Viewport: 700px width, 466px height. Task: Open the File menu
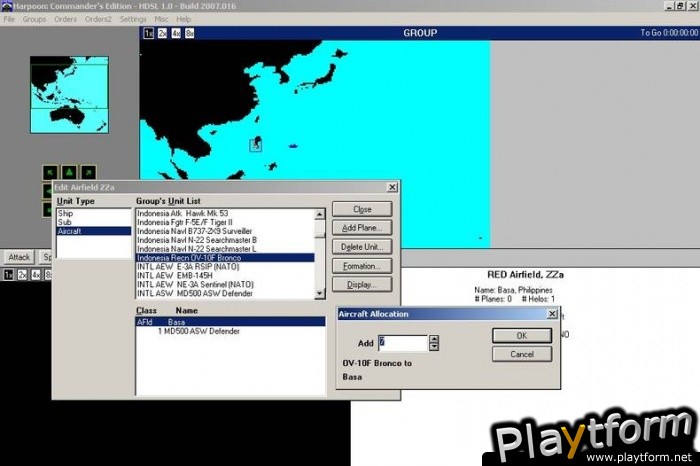tap(9, 19)
